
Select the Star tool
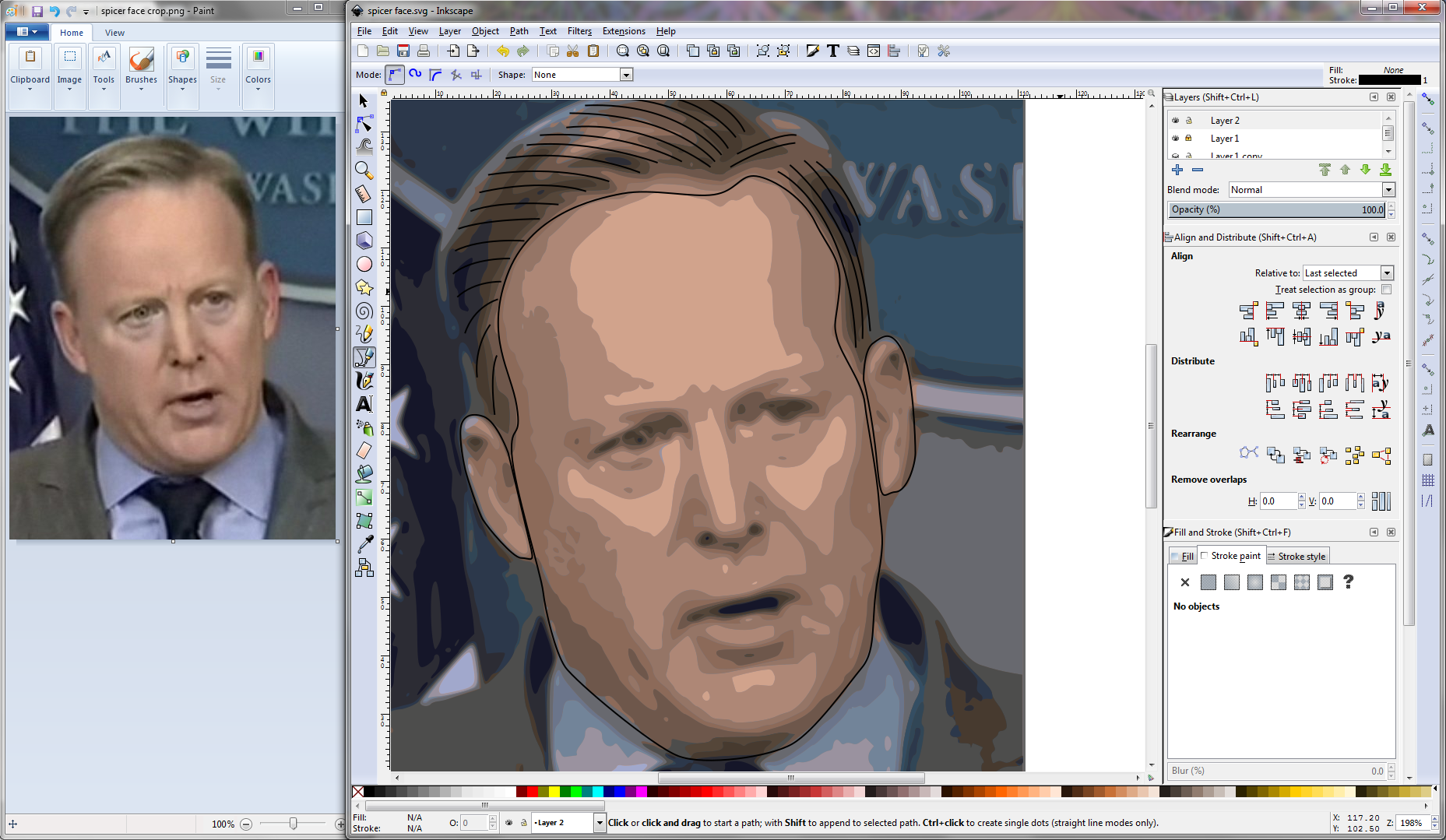click(364, 287)
